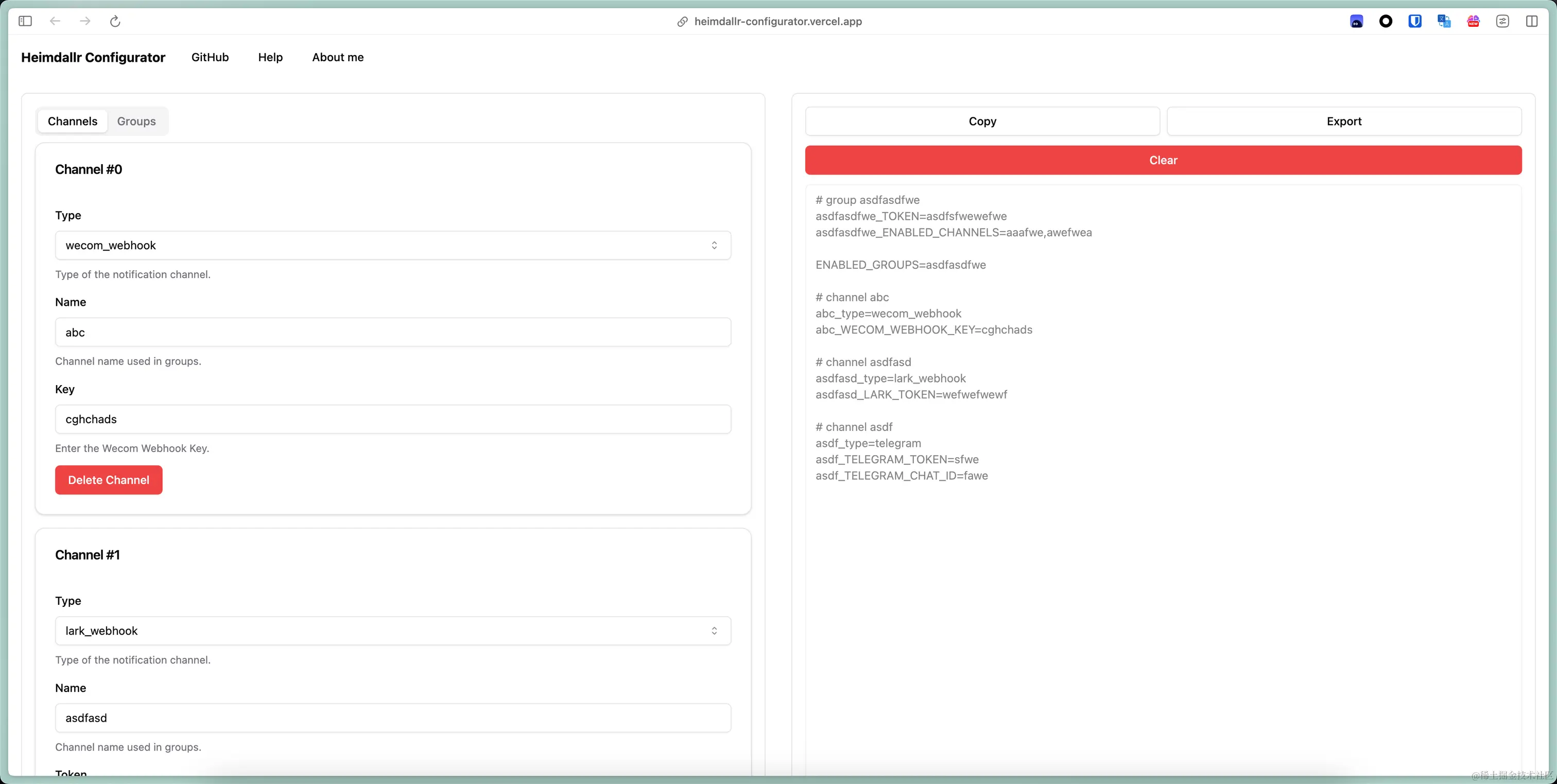
Task: Open Channel #1 Type dropdown lark_webhook
Action: 393,631
